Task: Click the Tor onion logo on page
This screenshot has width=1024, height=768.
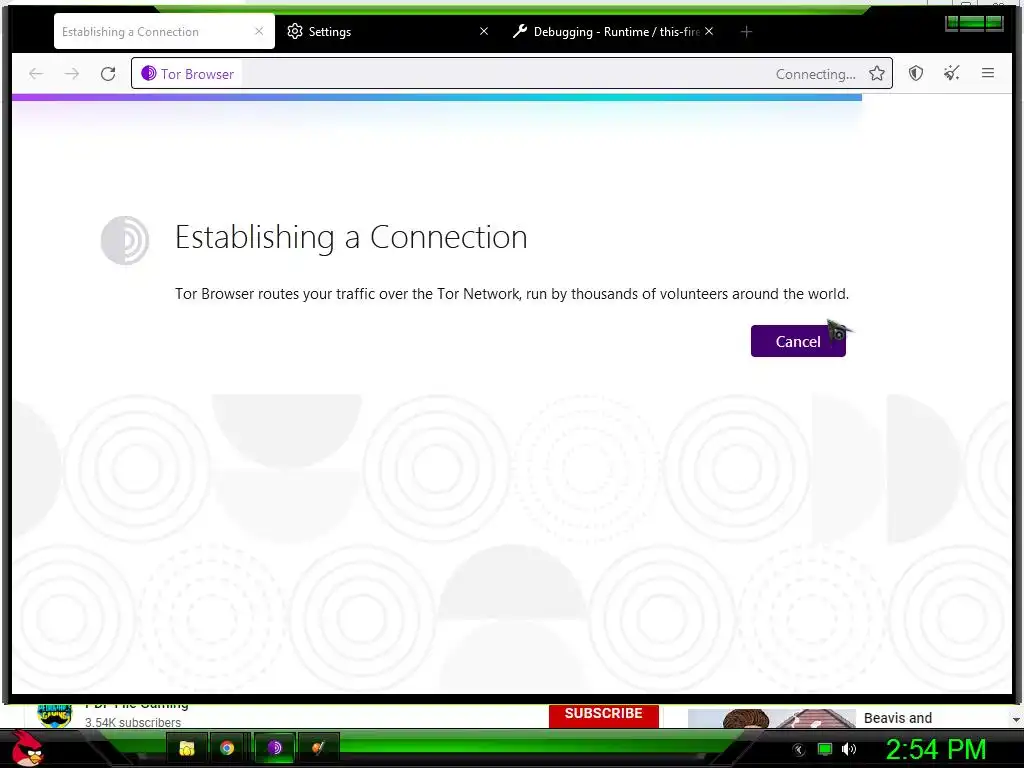Action: (x=125, y=240)
